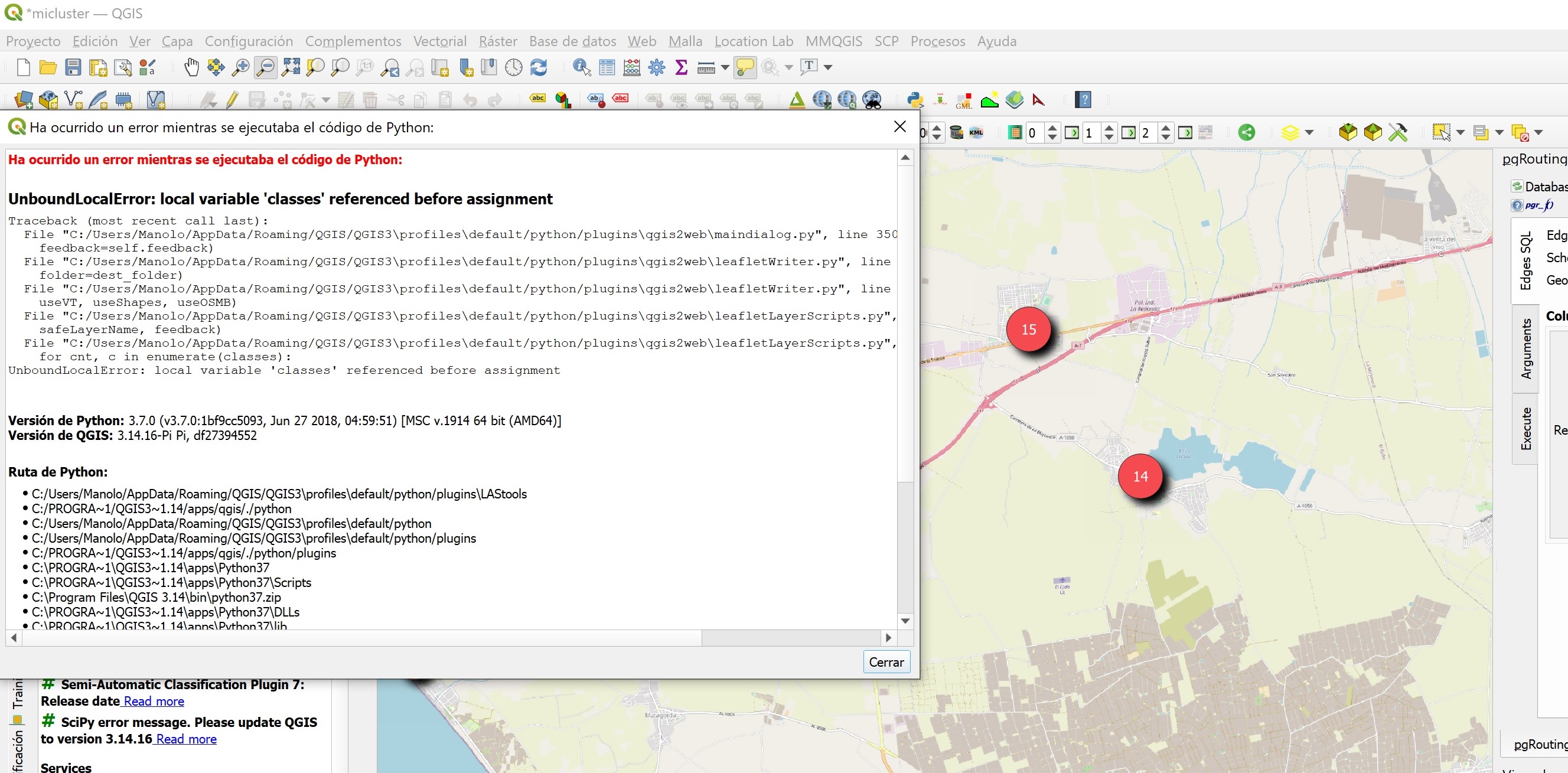Expand the text annotation dropdown arrow

pos(828,67)
